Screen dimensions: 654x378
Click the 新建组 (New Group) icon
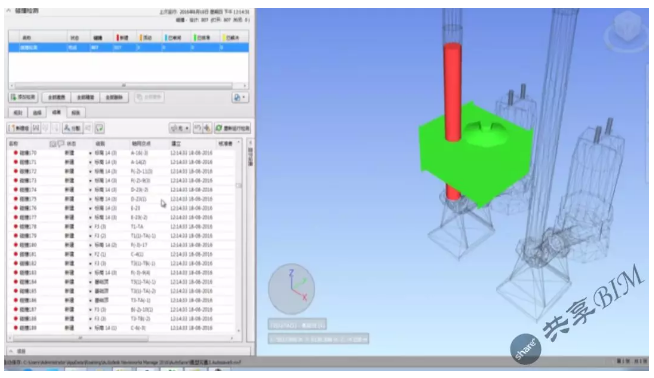[x=19, y=128]
